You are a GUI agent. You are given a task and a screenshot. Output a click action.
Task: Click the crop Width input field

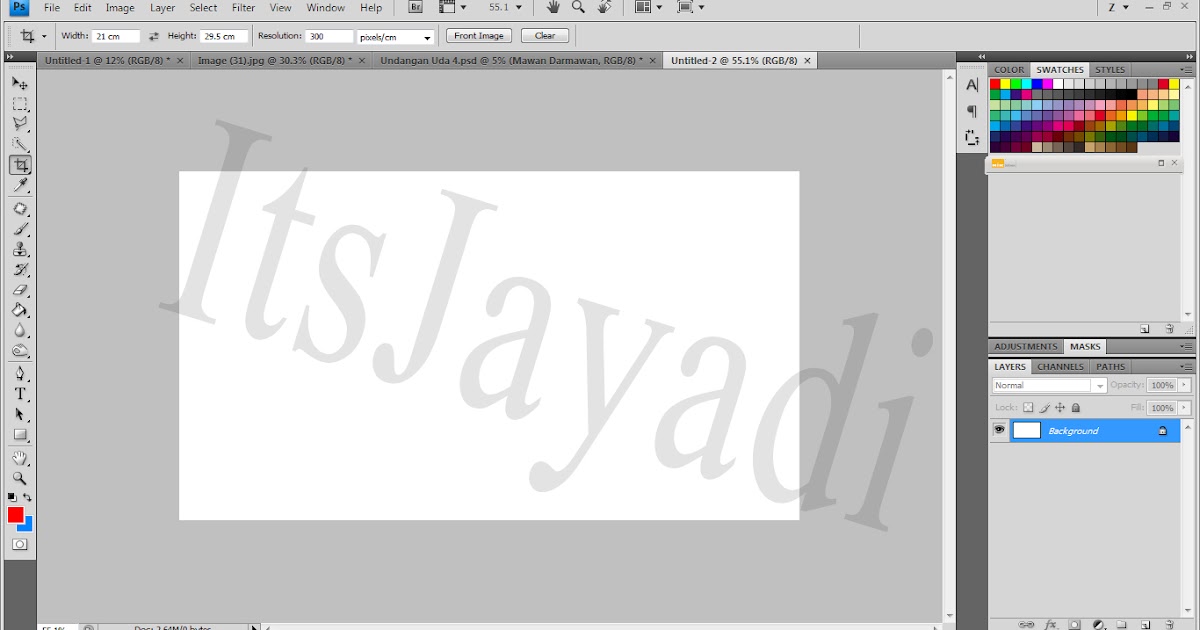(116, 36)
